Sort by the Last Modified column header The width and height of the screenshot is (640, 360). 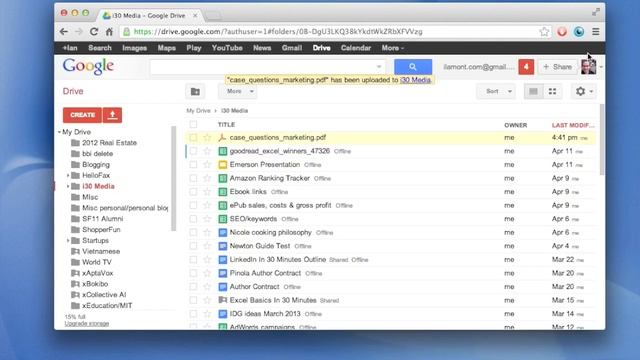click(573, 125)
